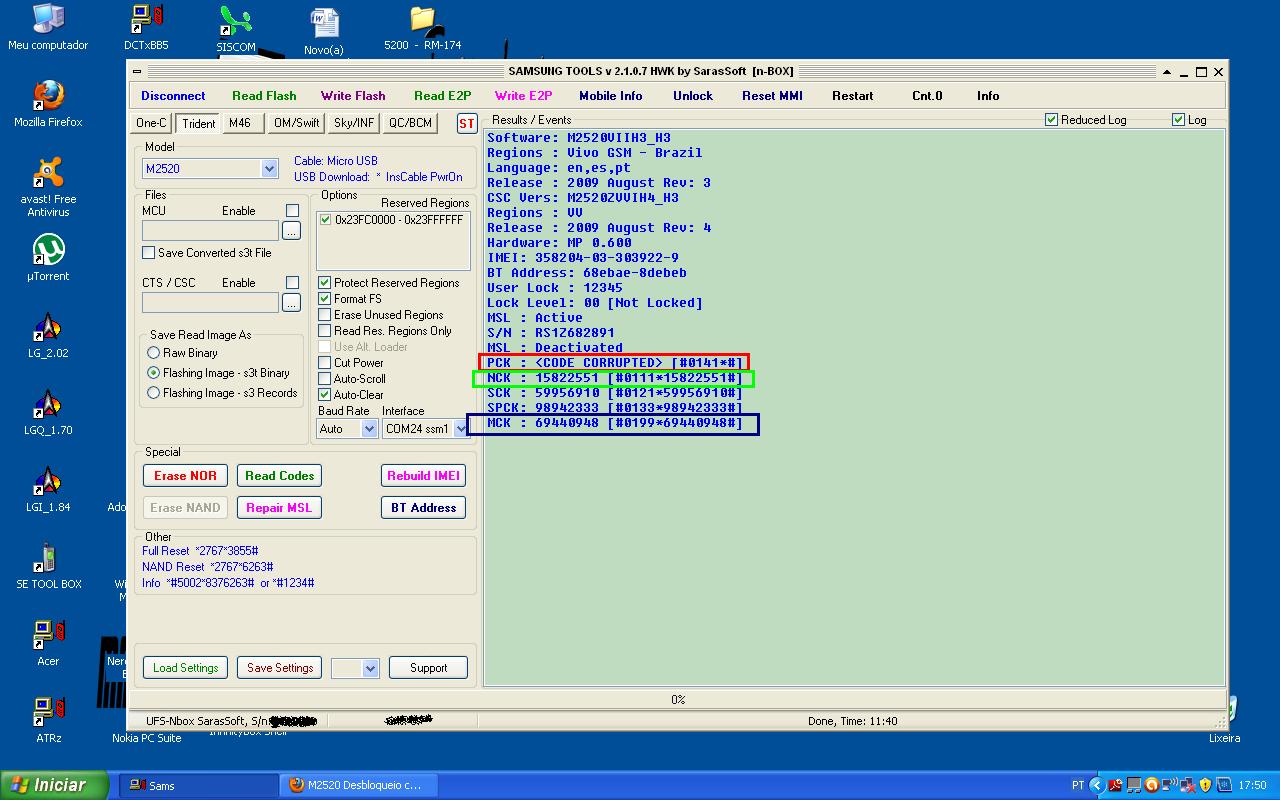Open ATRz desktop shortcut
1280x800 pixels.
tap(48, 720)
